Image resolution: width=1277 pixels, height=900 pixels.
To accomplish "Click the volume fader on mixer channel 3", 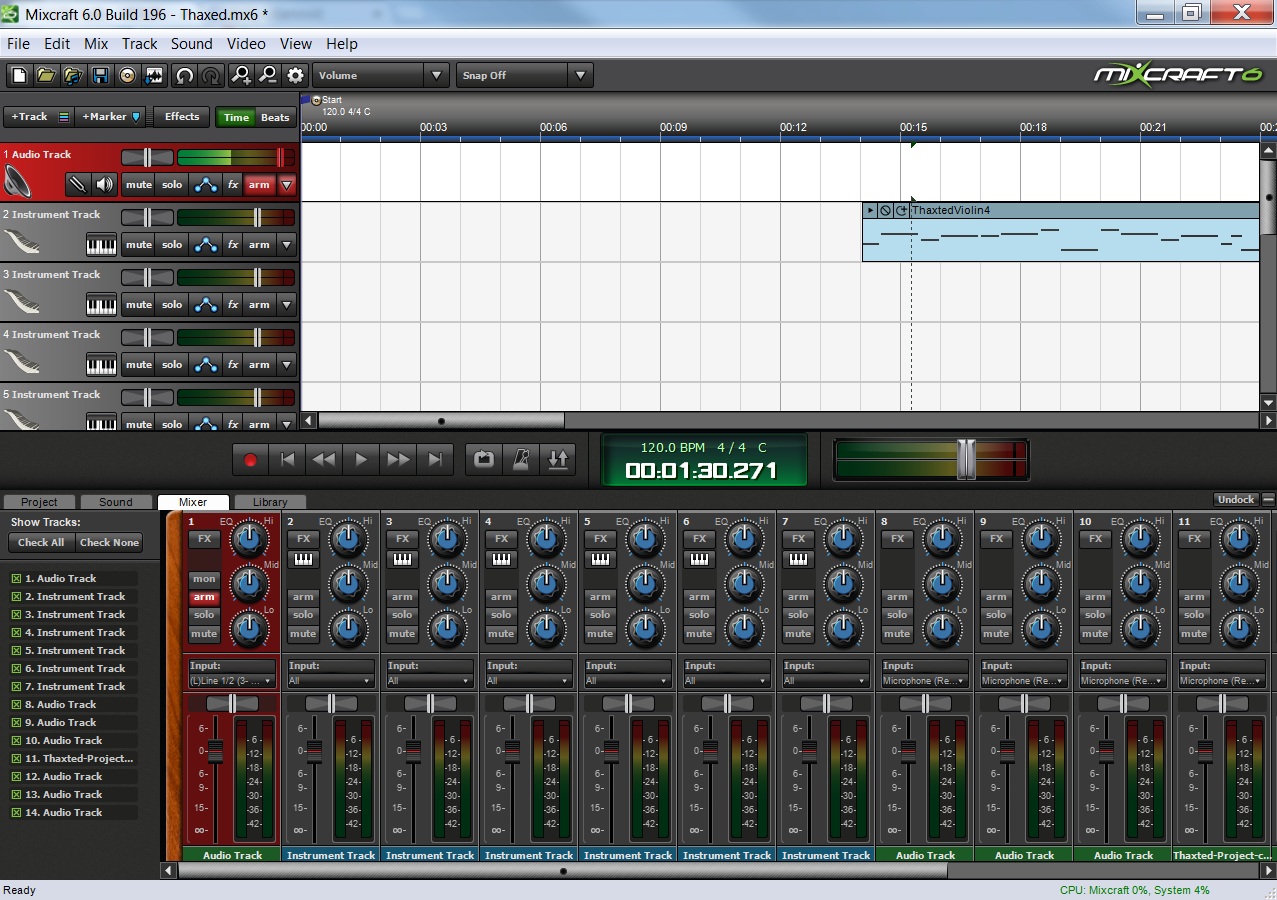I will point(413,750).
